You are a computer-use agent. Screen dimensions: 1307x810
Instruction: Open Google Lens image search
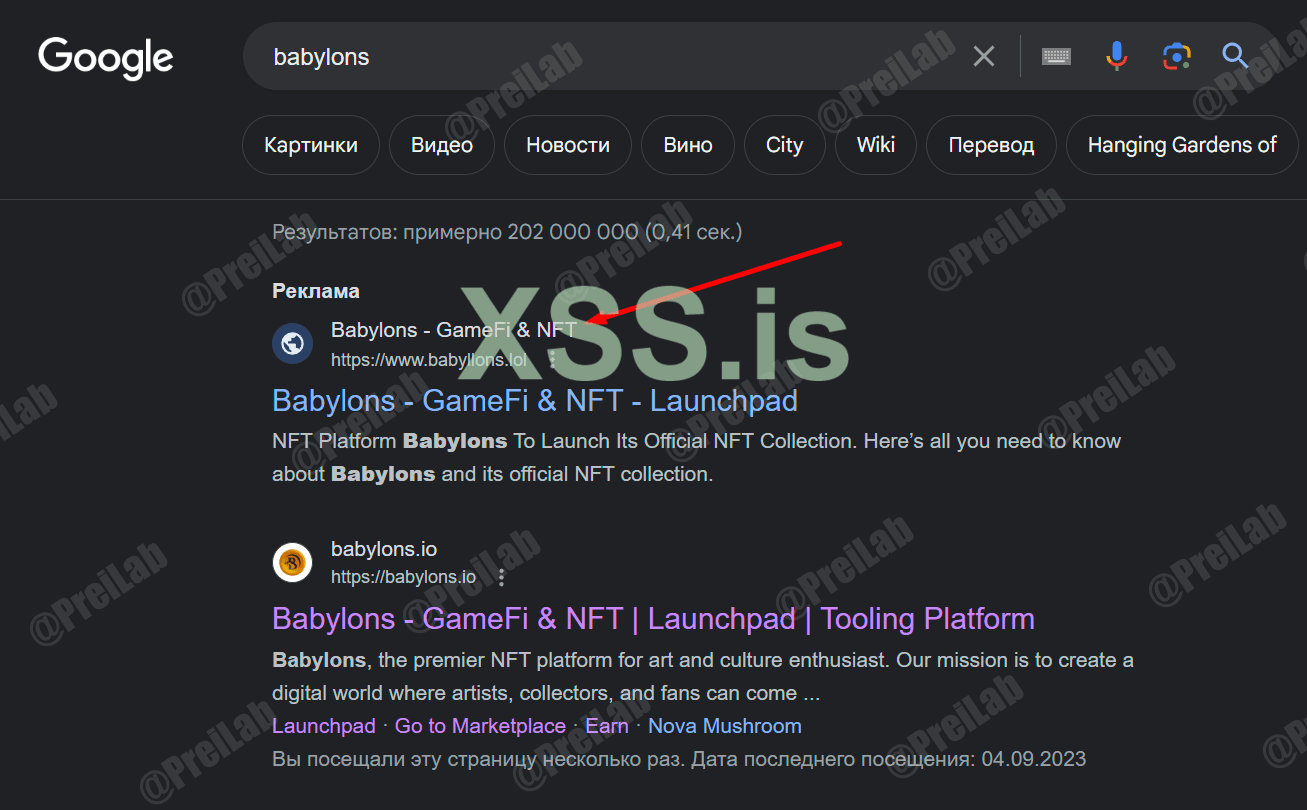(1177, 57)
